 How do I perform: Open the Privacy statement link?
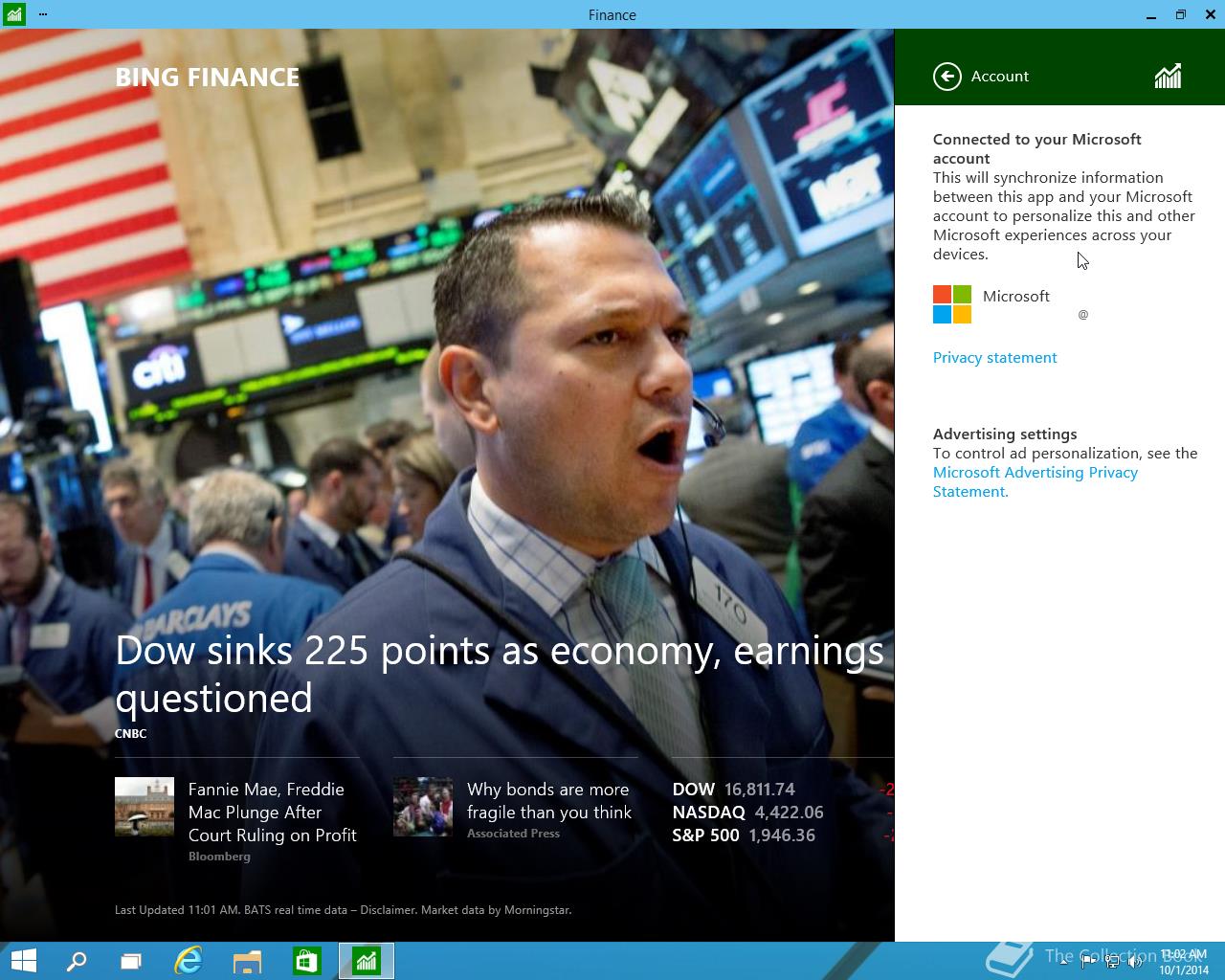tap(994, 357)
